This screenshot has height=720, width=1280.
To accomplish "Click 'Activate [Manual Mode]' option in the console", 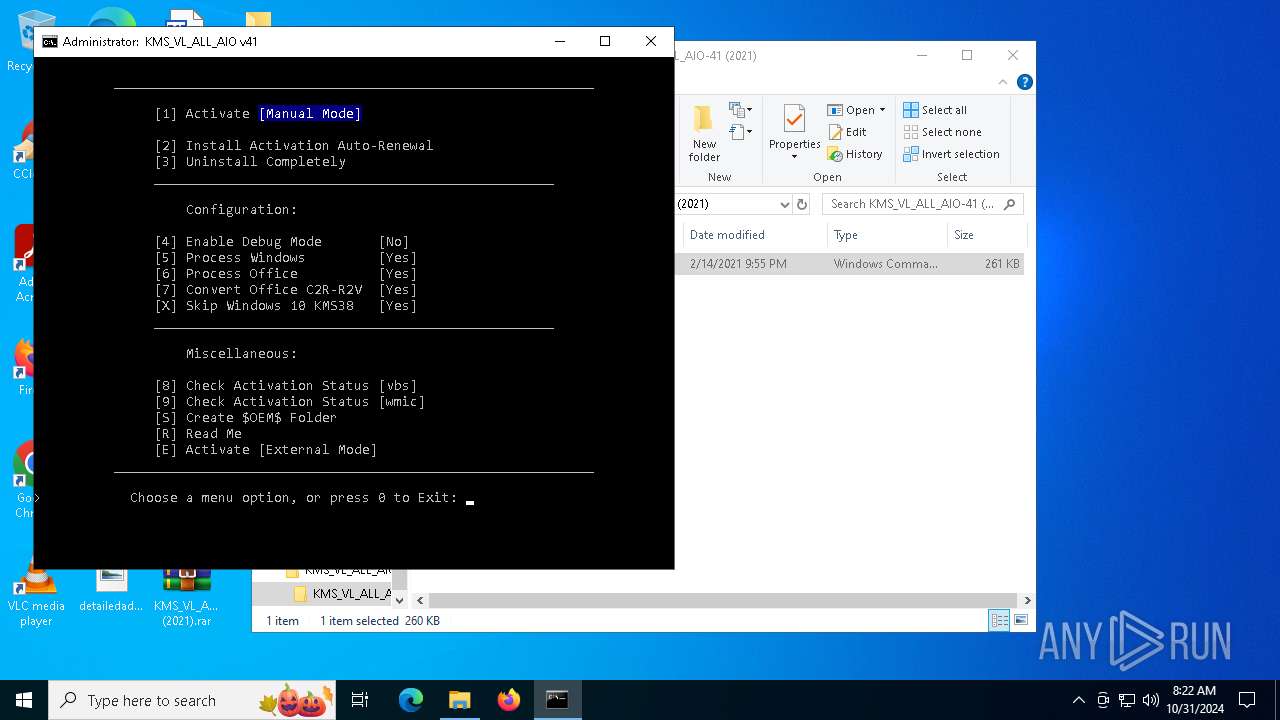I will [x=258, y=114].
